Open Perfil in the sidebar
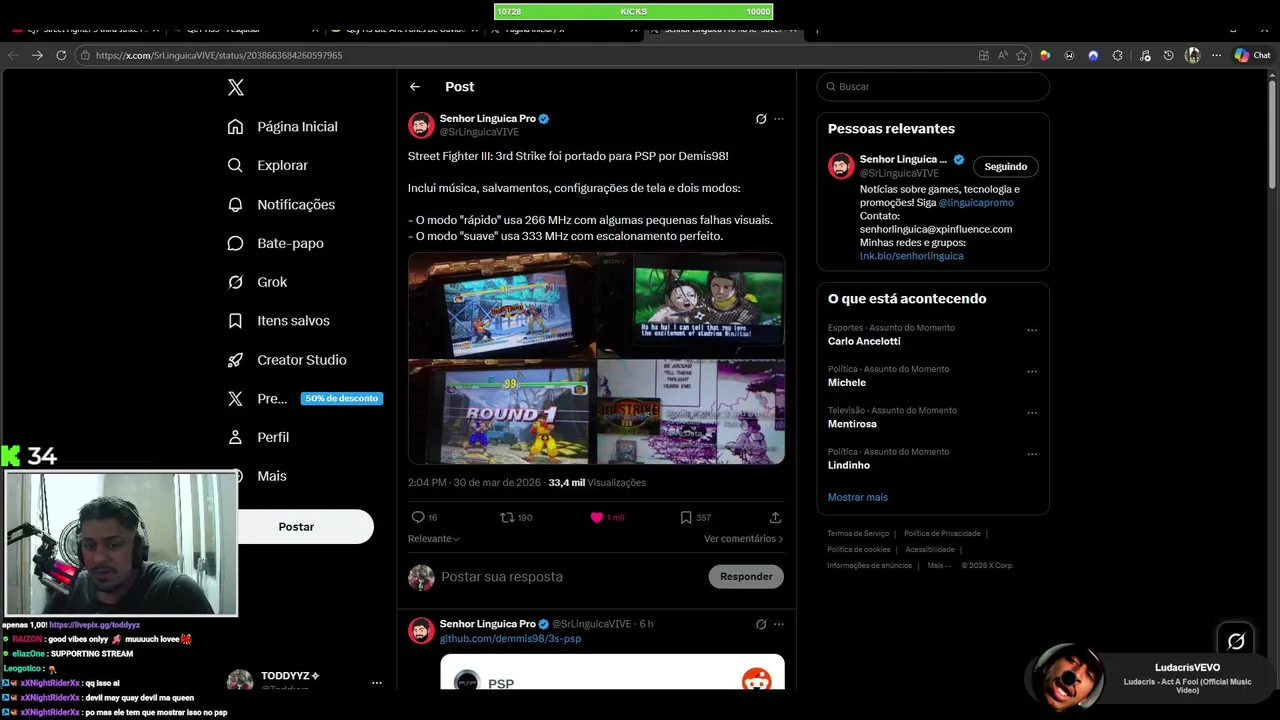Screen dimensions: 1280x720 pyautogui.click(x=259, y=438)
